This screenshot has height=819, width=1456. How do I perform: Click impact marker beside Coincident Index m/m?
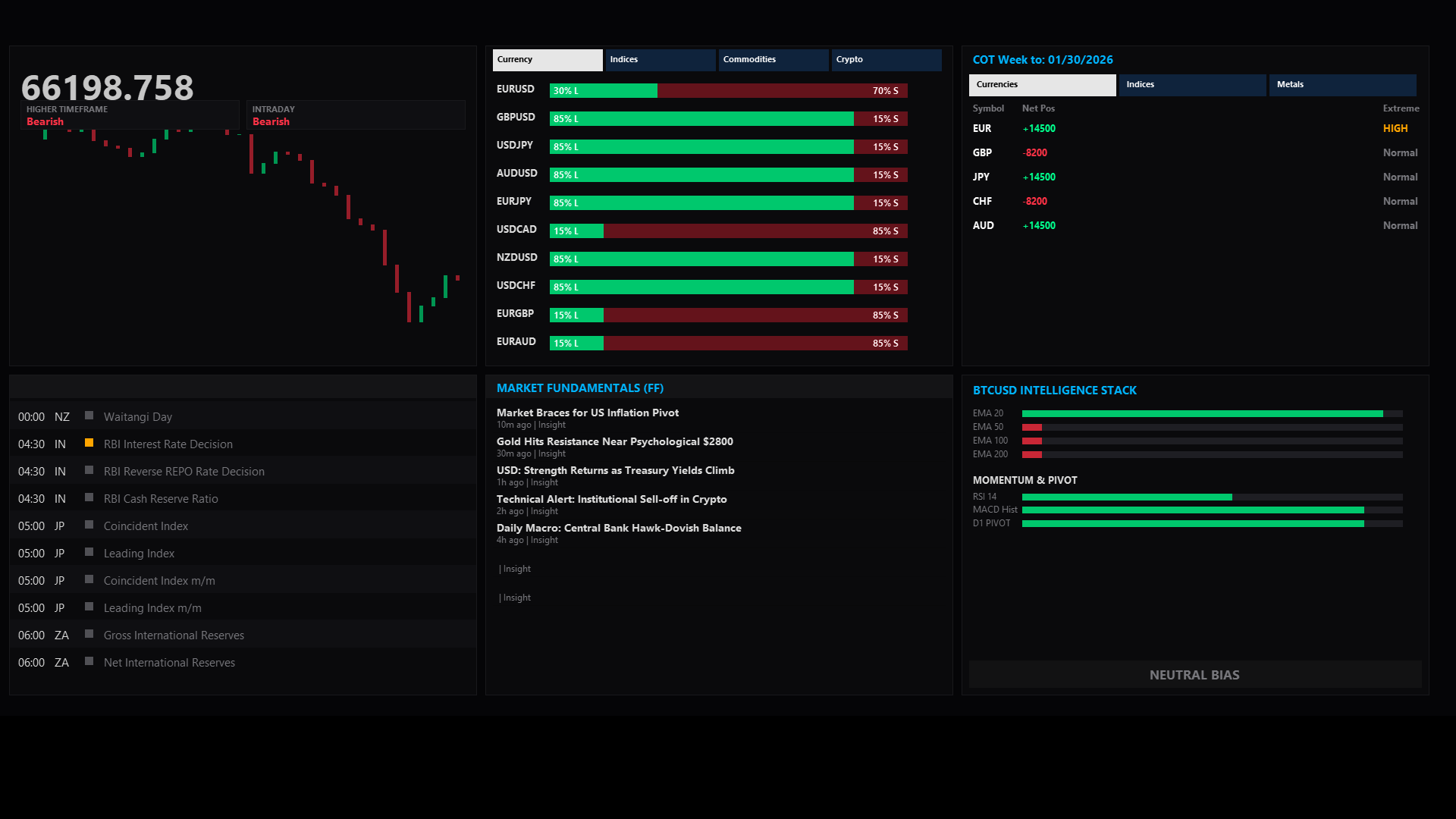pyautogui.click(x=89, y=579)
